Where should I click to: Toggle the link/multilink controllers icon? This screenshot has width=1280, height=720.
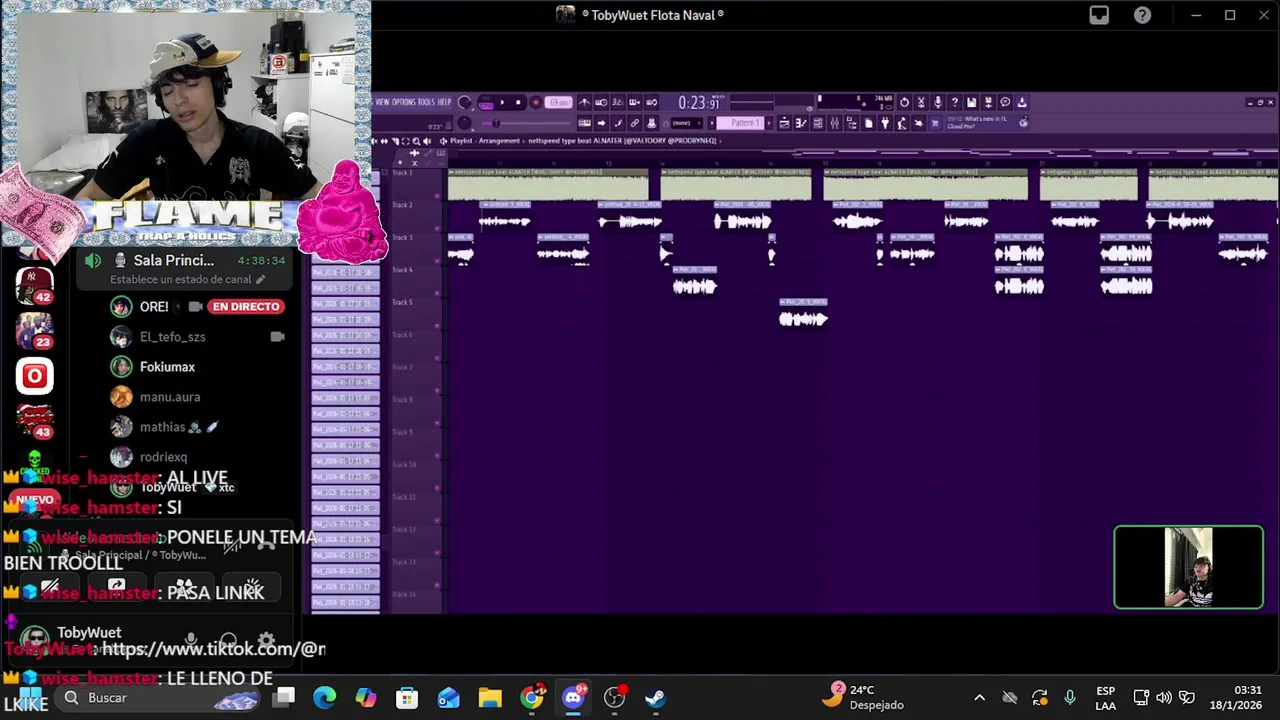point(634,123)
